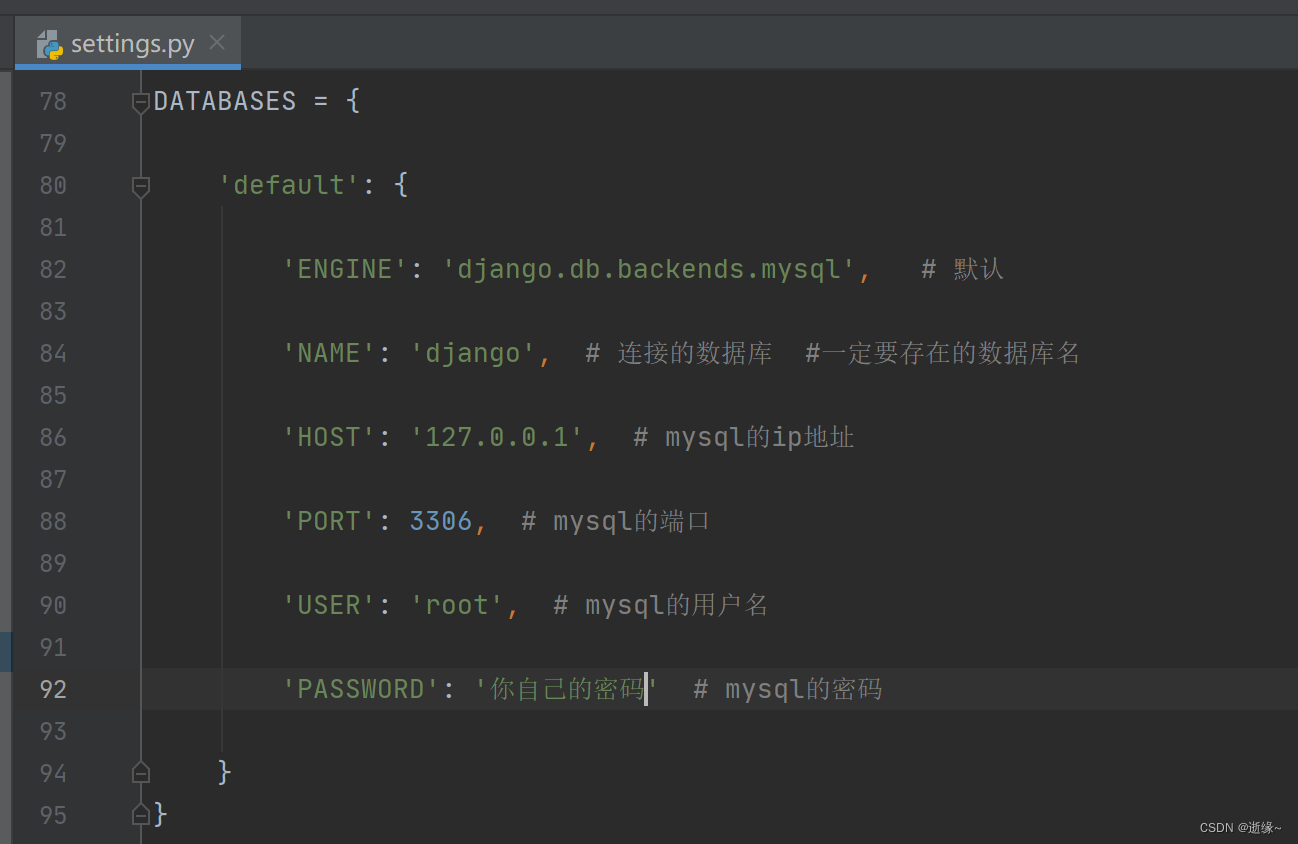
Task: Click the fold-end marker beside line 94
Action: tap(140, 771)
